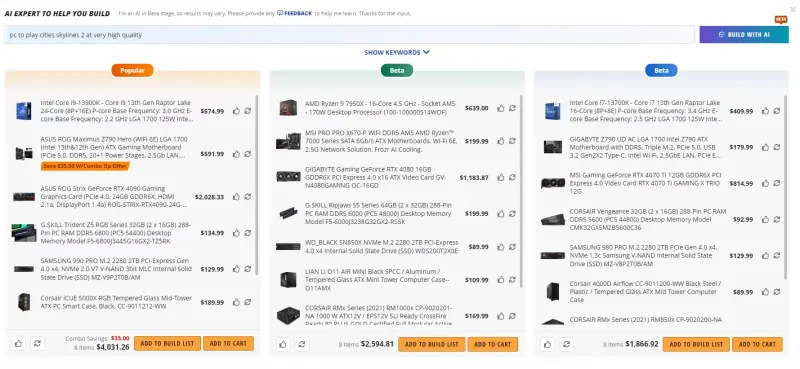The image size is (800, 369).
Task: Swap the WD_BLACK SN850X SSD
Action: pyautogui.click(x=512, y=247)
